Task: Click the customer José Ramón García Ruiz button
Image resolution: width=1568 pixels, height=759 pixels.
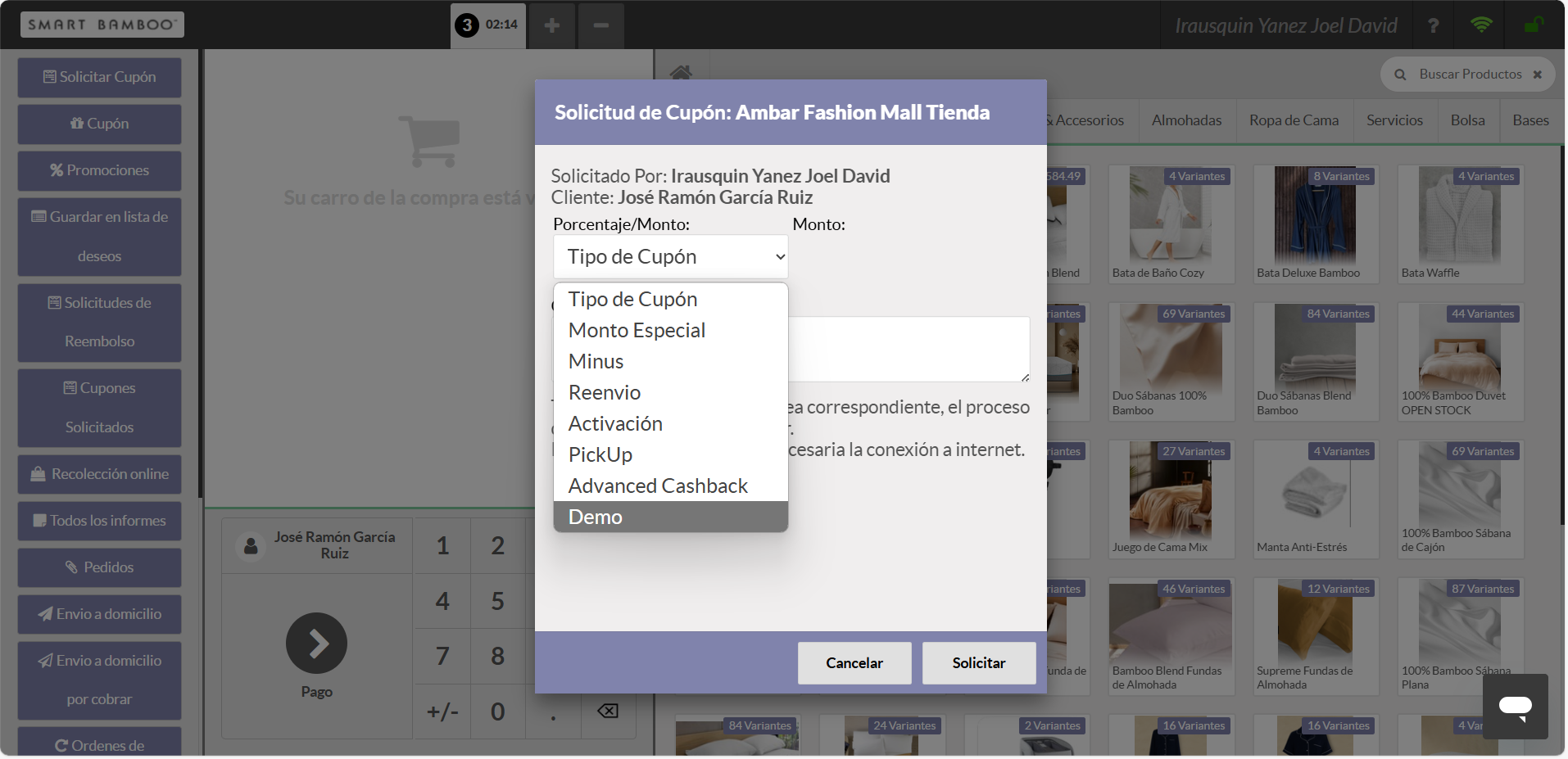Action: click(x=317, y=545)
